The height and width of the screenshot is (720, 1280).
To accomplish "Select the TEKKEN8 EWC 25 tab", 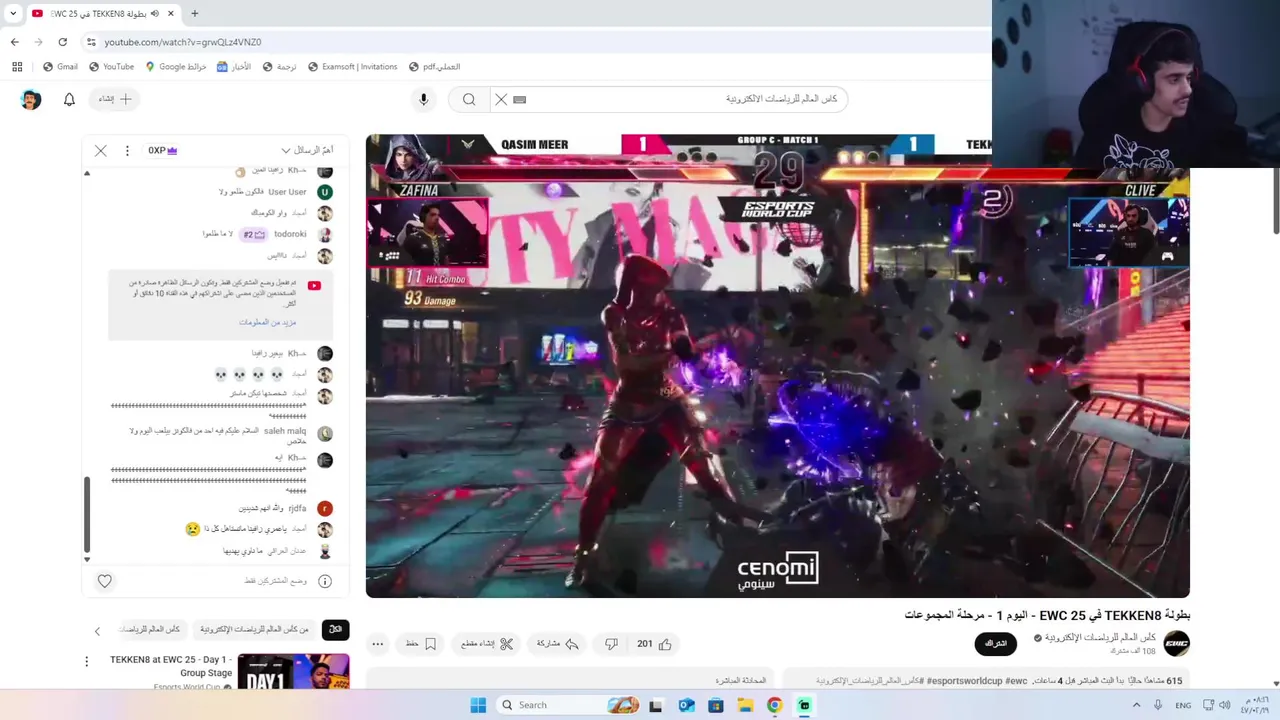I will tap(97, 14).
